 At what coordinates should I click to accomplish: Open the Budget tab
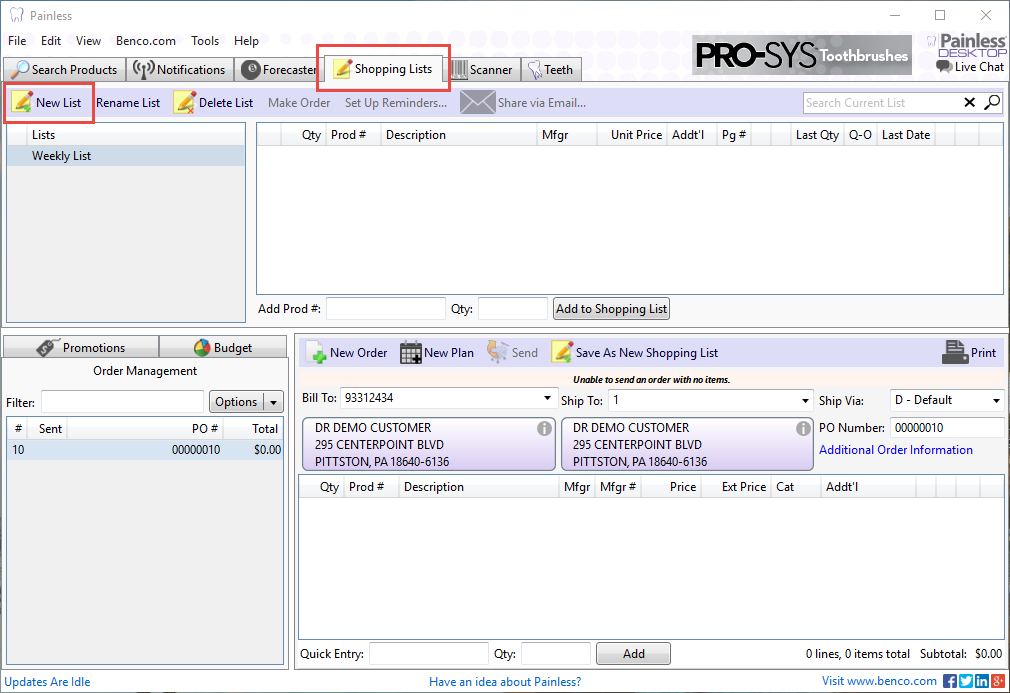click(x=222, y=348)
